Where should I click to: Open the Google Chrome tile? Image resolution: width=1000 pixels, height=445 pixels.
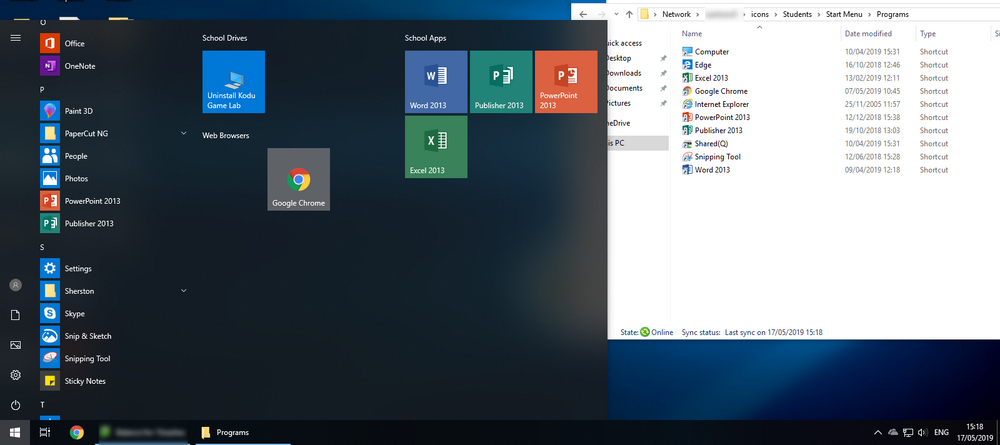pyautogui.click(x=298, y=180)
